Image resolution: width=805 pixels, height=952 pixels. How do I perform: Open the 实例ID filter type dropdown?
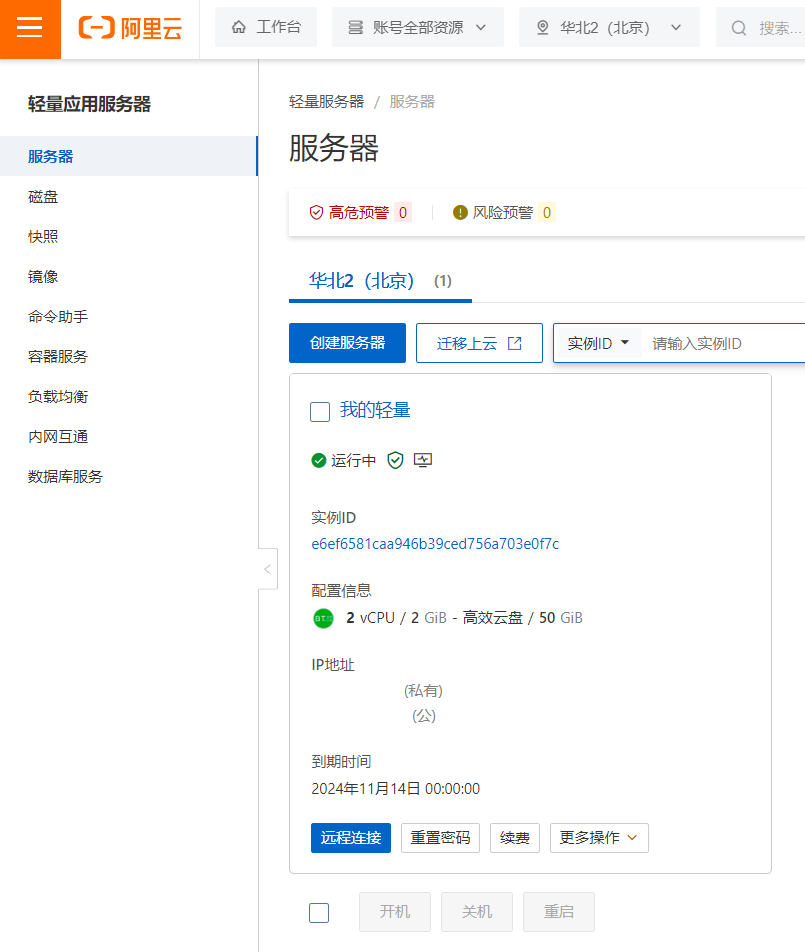[598, 343]
